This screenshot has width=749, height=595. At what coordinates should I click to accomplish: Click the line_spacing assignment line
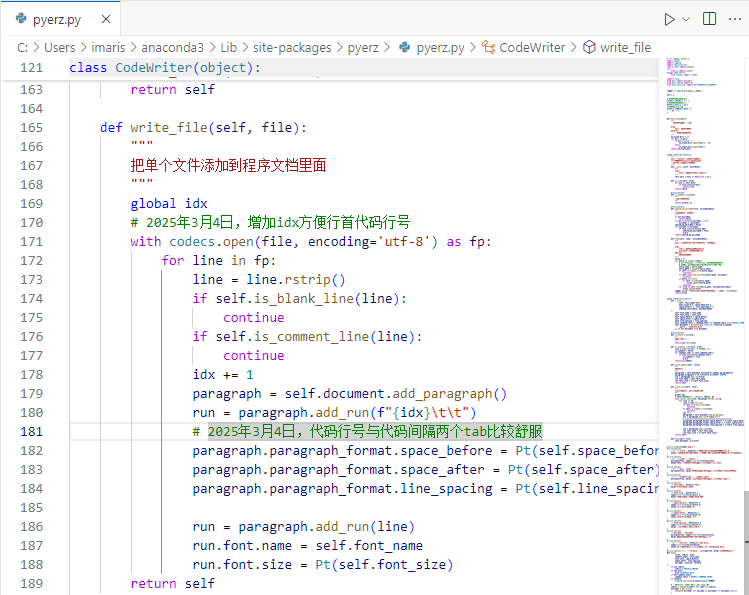tap(425, 489)
